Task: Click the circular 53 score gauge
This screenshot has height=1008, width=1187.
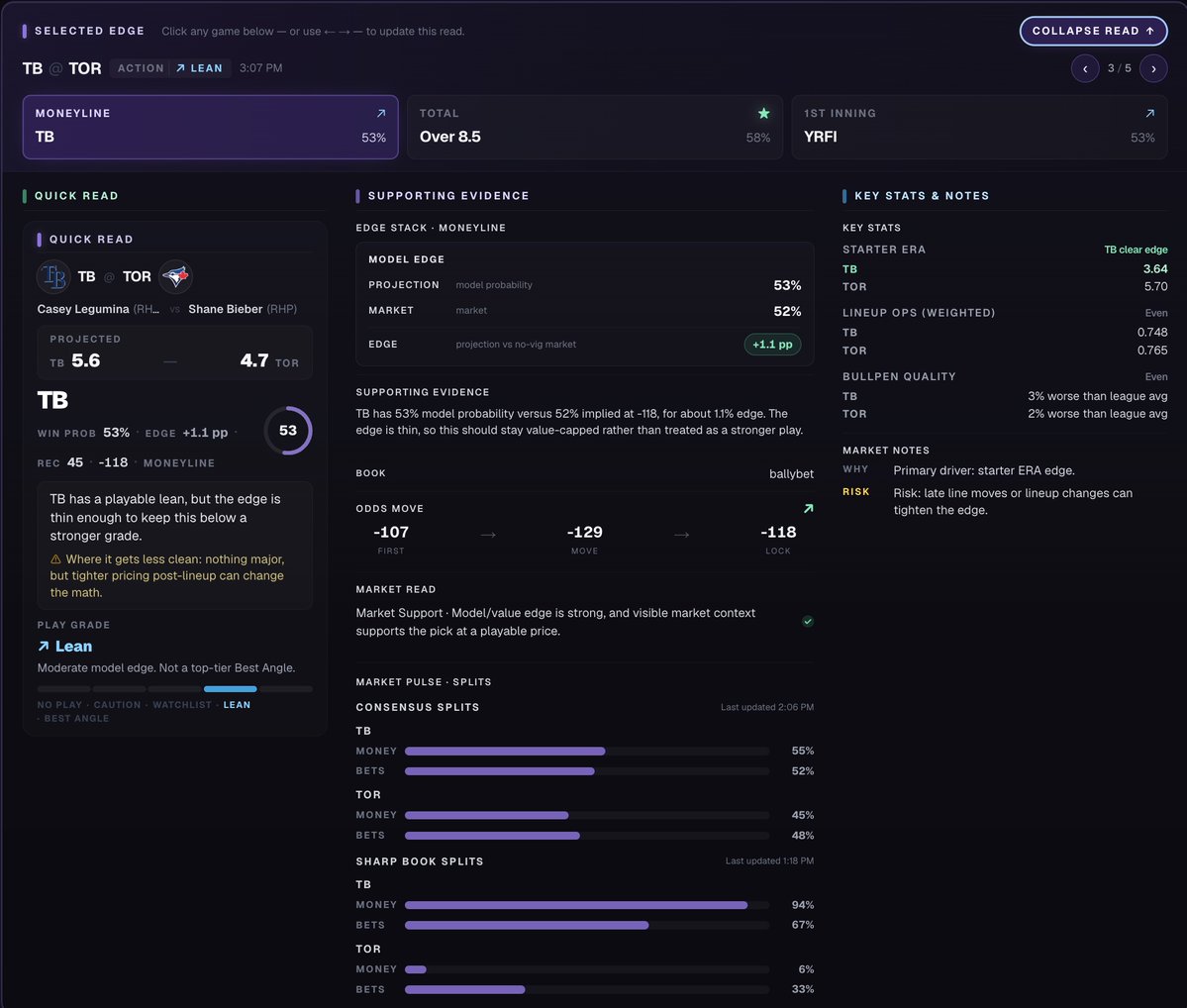Action: tap(288, 430)
